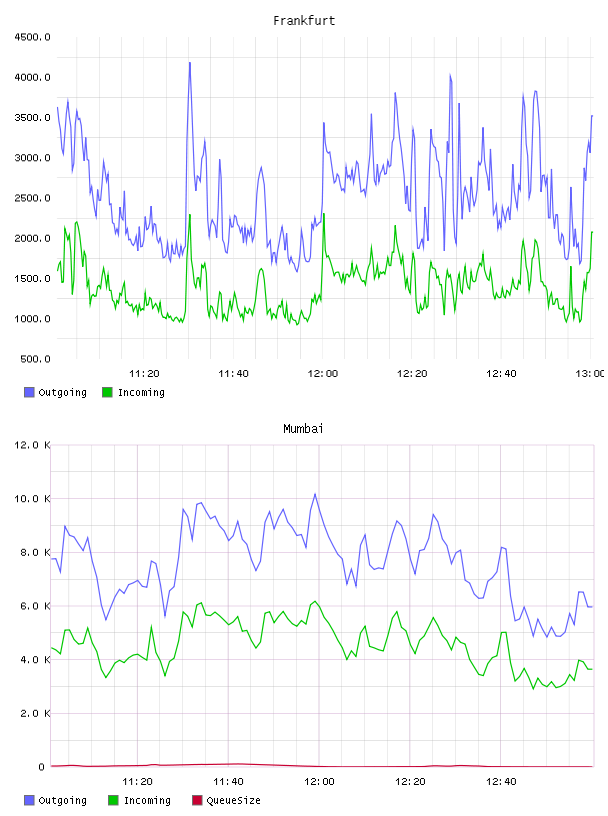Click the Incoming legend label under Mumbai chart
This screenshot has width=608, height=816.
coord(147,800)
